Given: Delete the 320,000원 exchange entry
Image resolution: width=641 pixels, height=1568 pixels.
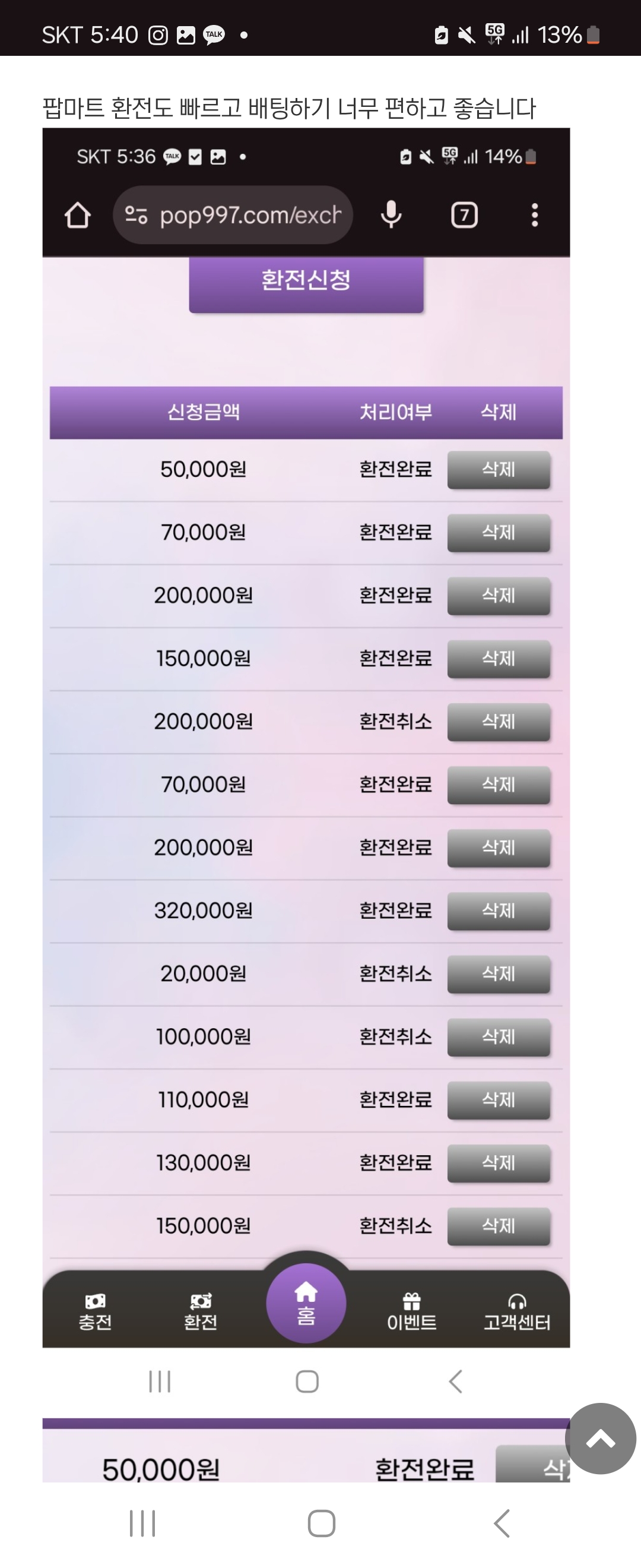Looking at the screenshot, I should click(x=499, y=911).
